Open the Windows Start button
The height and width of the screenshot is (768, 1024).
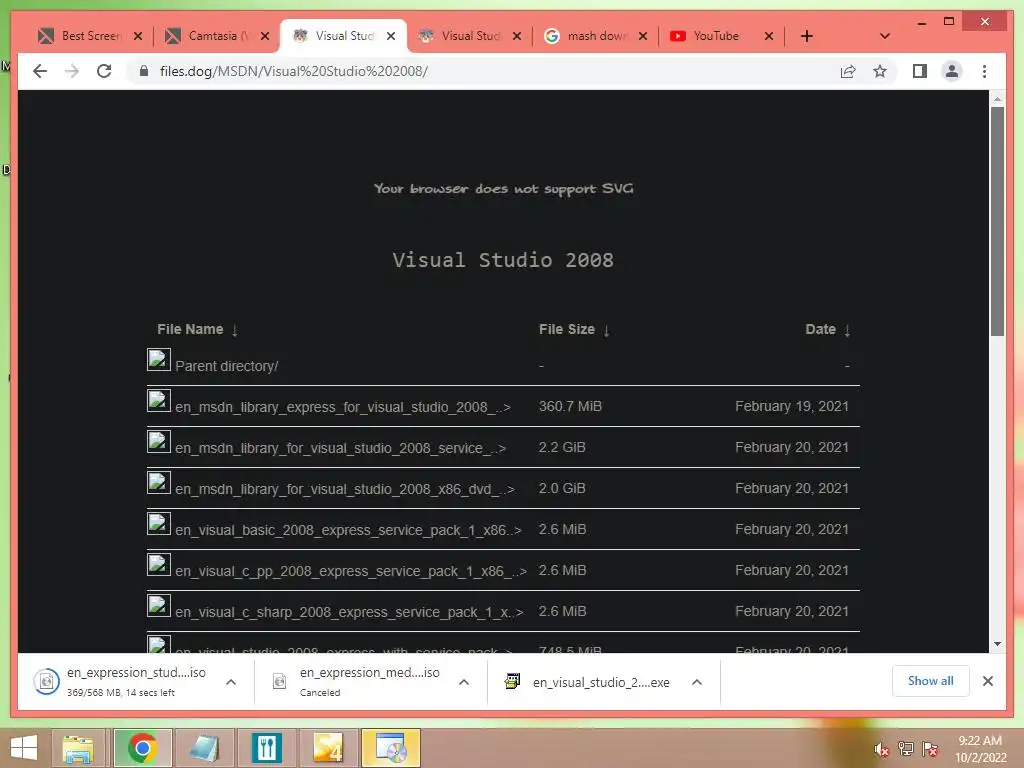(x=24, y=748)
